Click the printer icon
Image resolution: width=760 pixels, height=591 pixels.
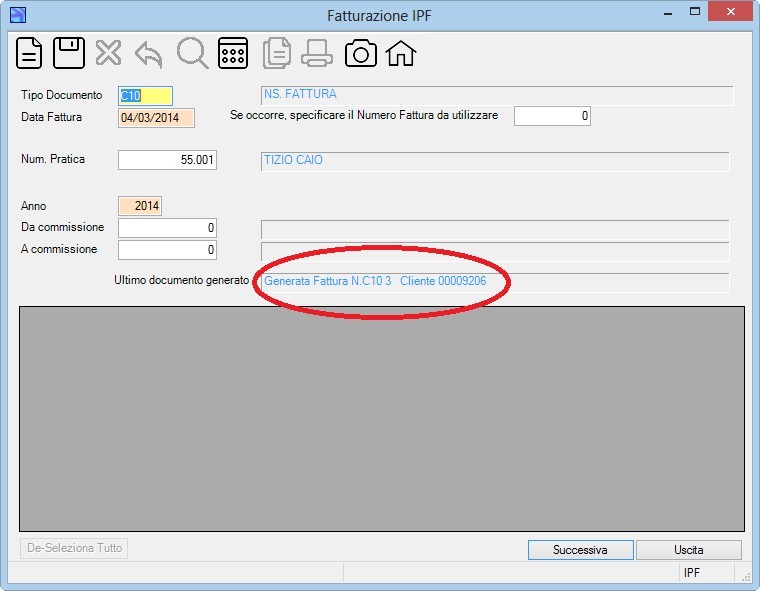317,53
